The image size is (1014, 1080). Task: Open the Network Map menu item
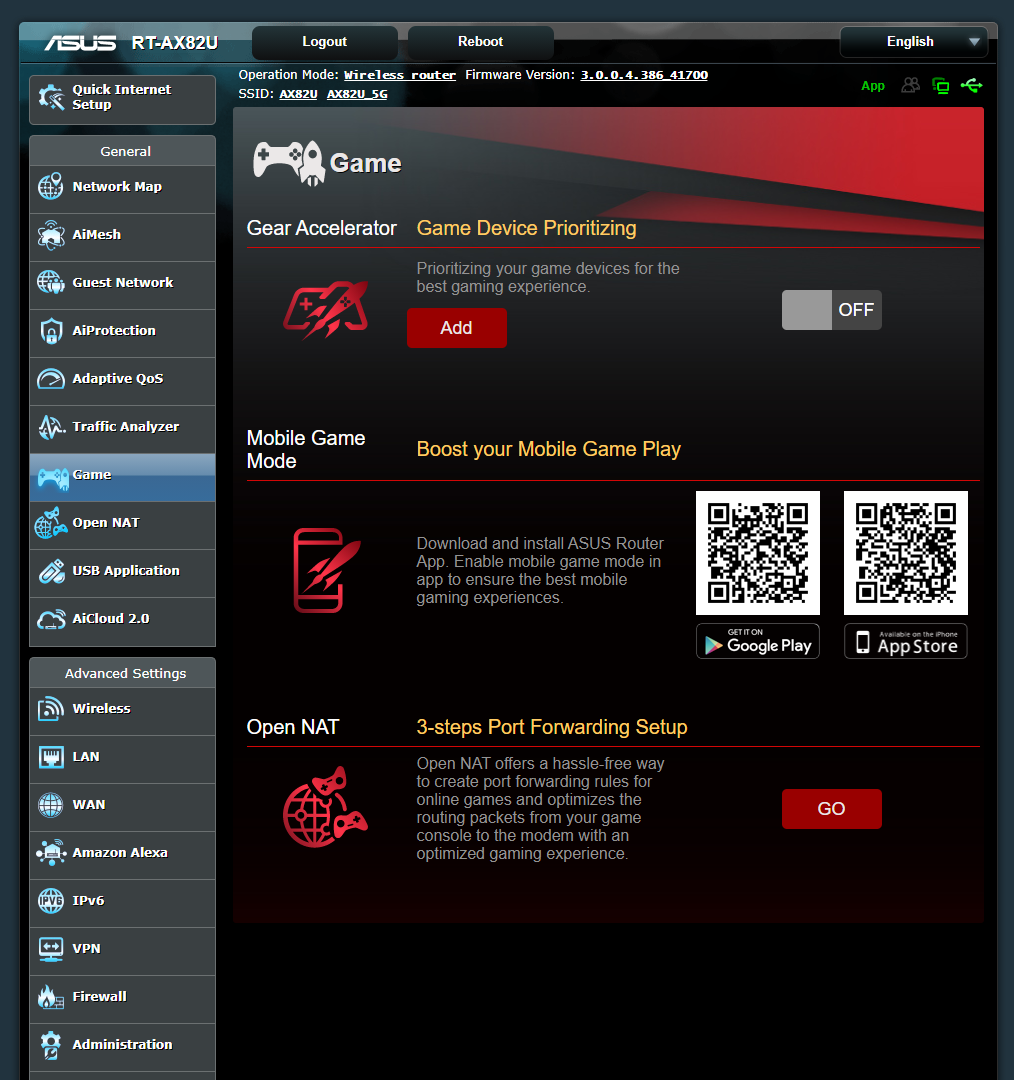tap(123, 187)
